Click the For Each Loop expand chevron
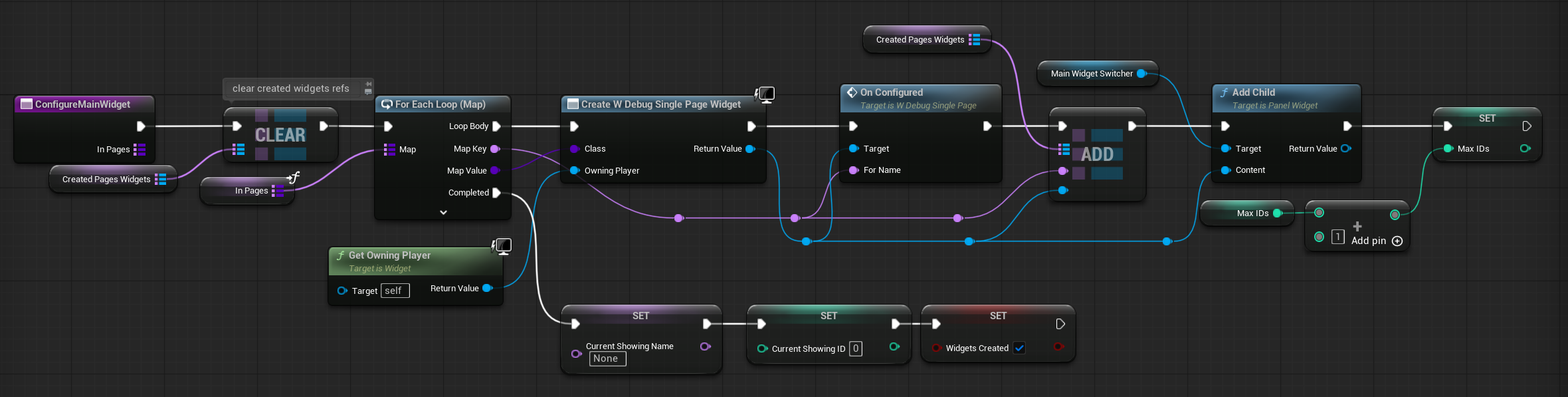The width and height of the screenshot is (1568, 397). click(x=443, y=212)
